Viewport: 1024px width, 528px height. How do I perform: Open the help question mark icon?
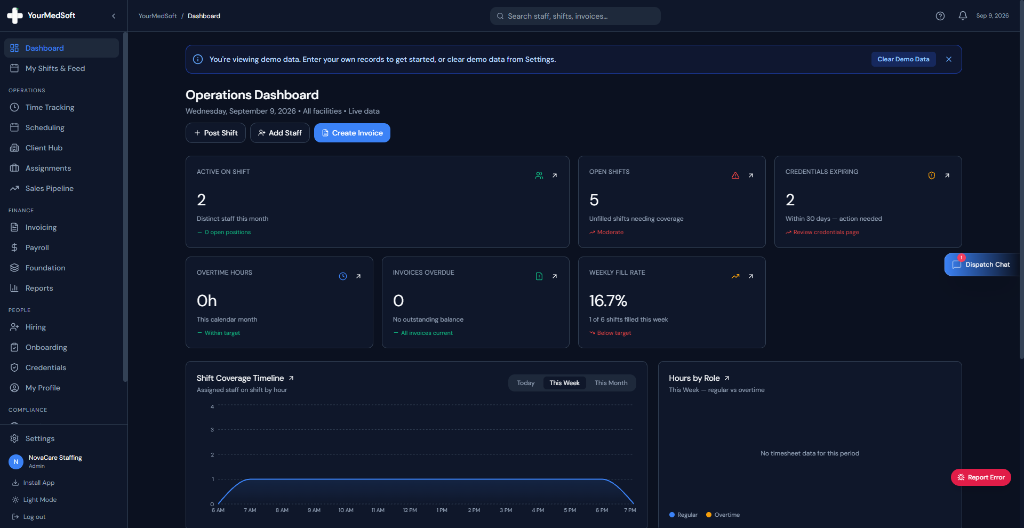940,16
